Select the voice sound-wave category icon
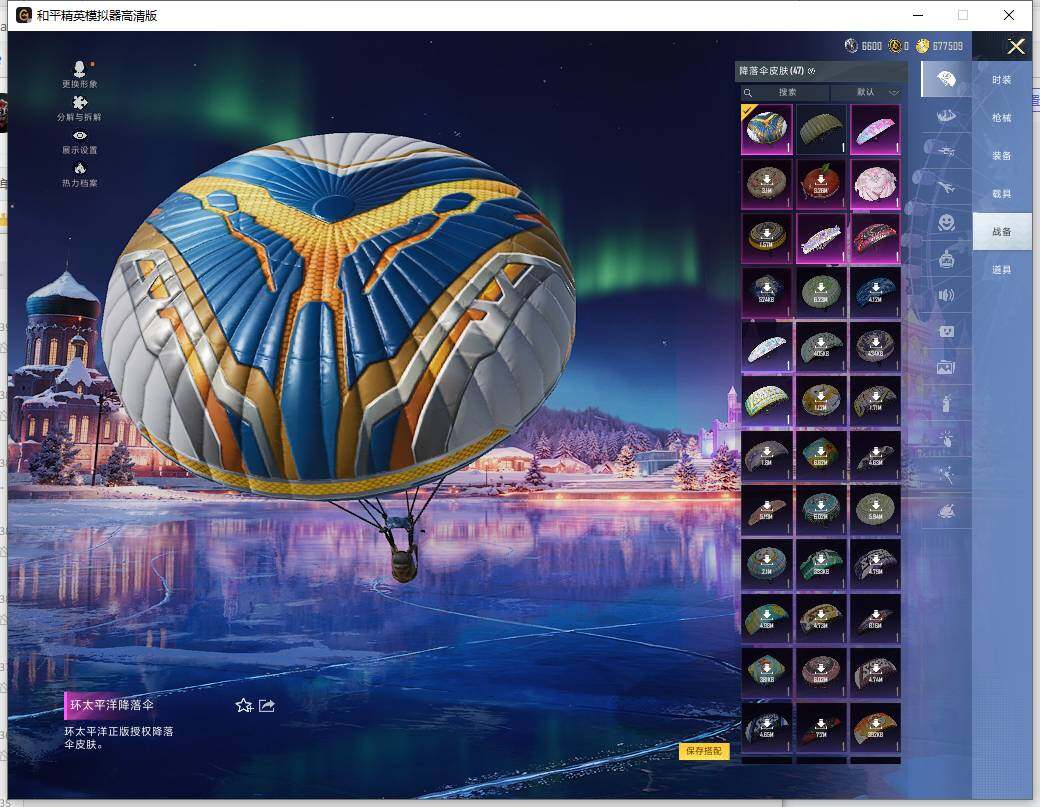The image size is (1040, 807). coord(946,295)
